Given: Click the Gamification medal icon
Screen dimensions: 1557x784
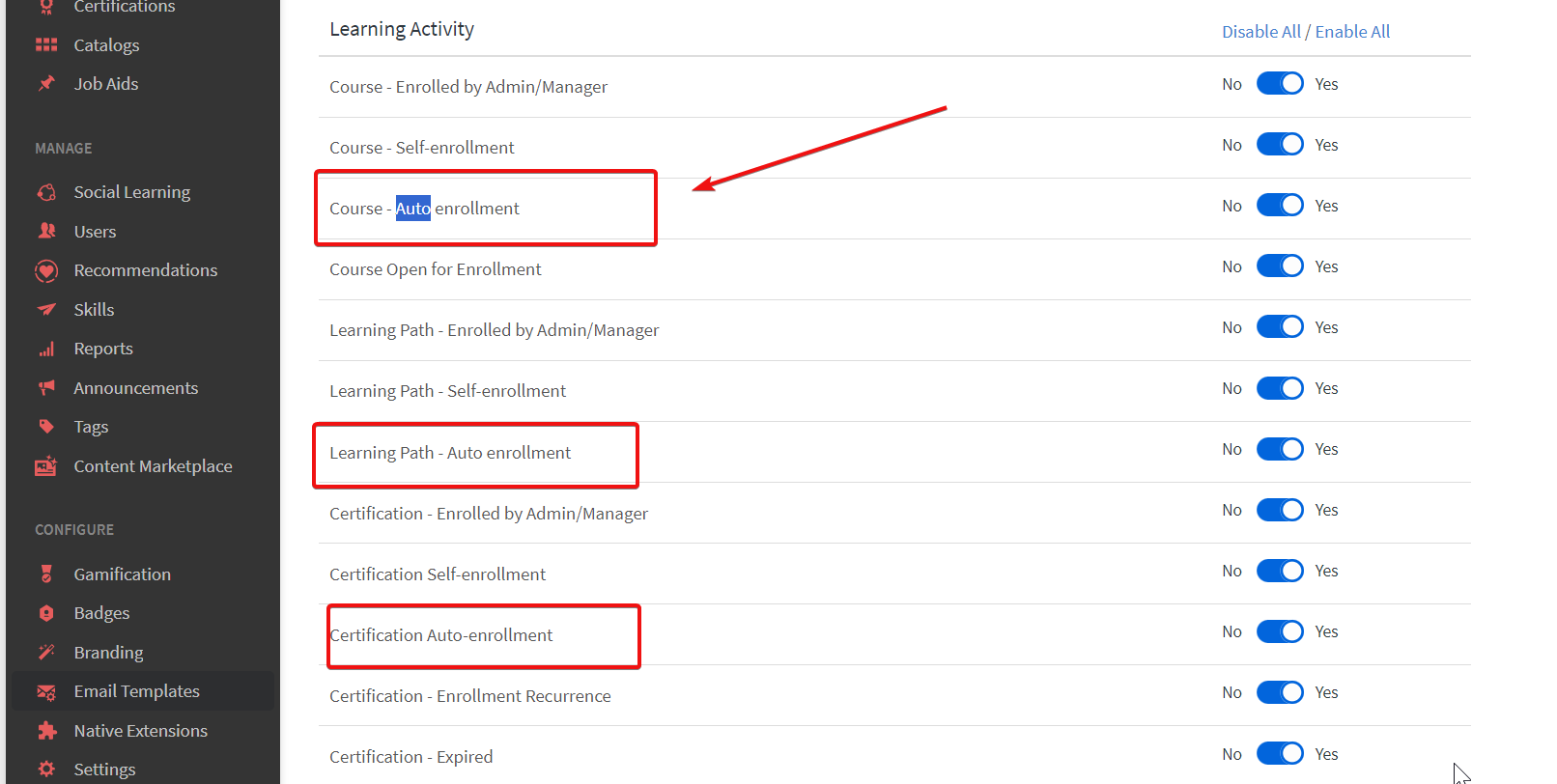Looking at the screenshot, I should pos(46,574).
